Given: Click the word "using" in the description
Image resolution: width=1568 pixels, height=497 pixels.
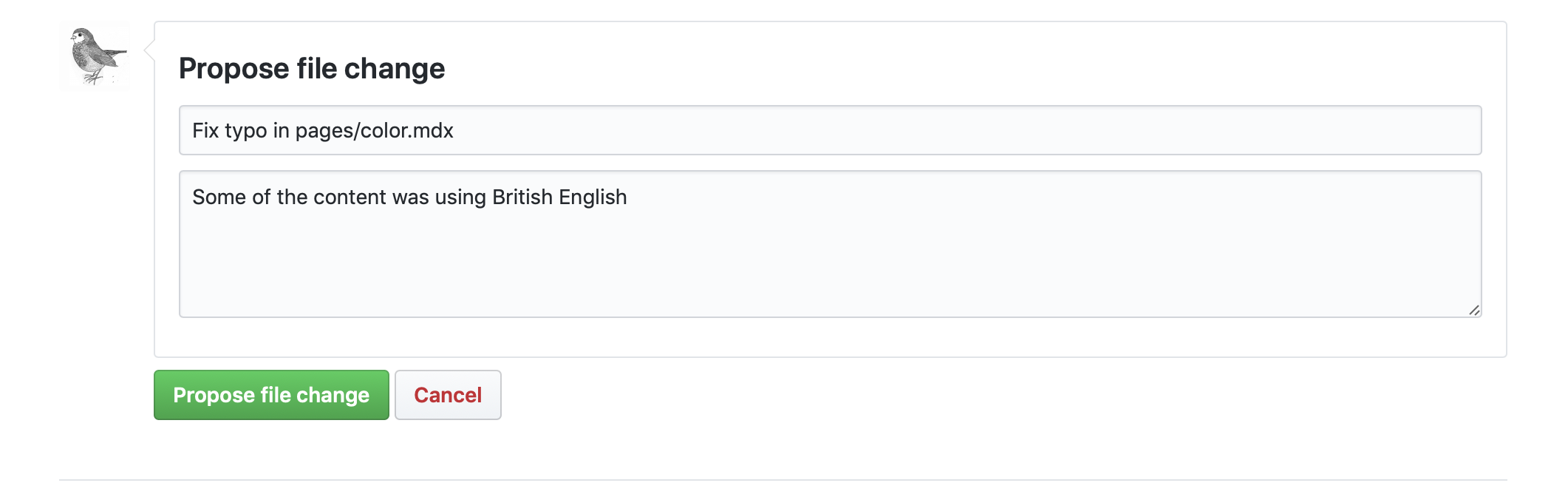Looking at the screenshot, I should 460,197.
